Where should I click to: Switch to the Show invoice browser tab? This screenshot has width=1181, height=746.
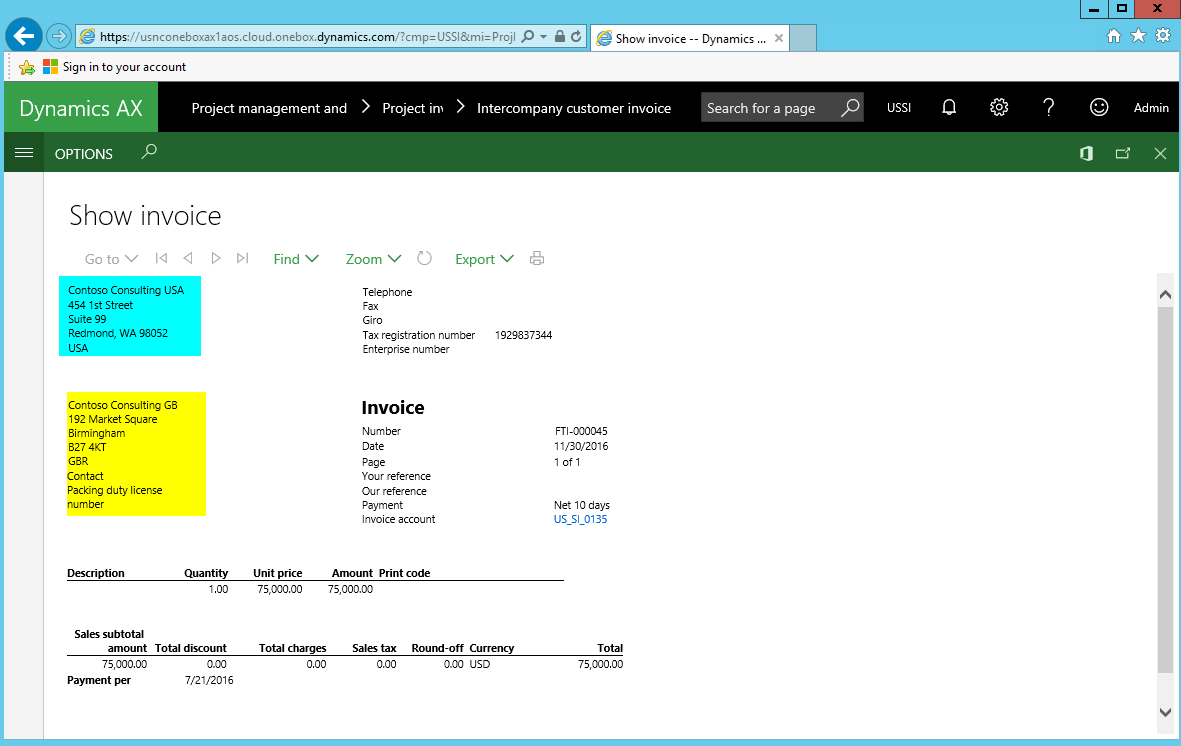click(690, 39)
